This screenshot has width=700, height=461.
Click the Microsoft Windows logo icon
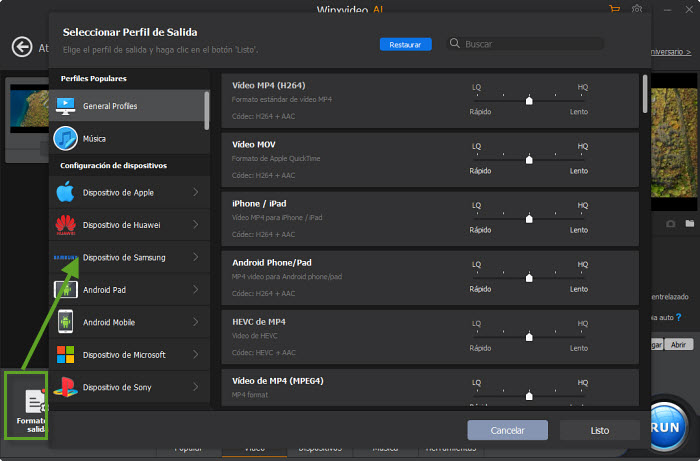[x=66, y=355]
